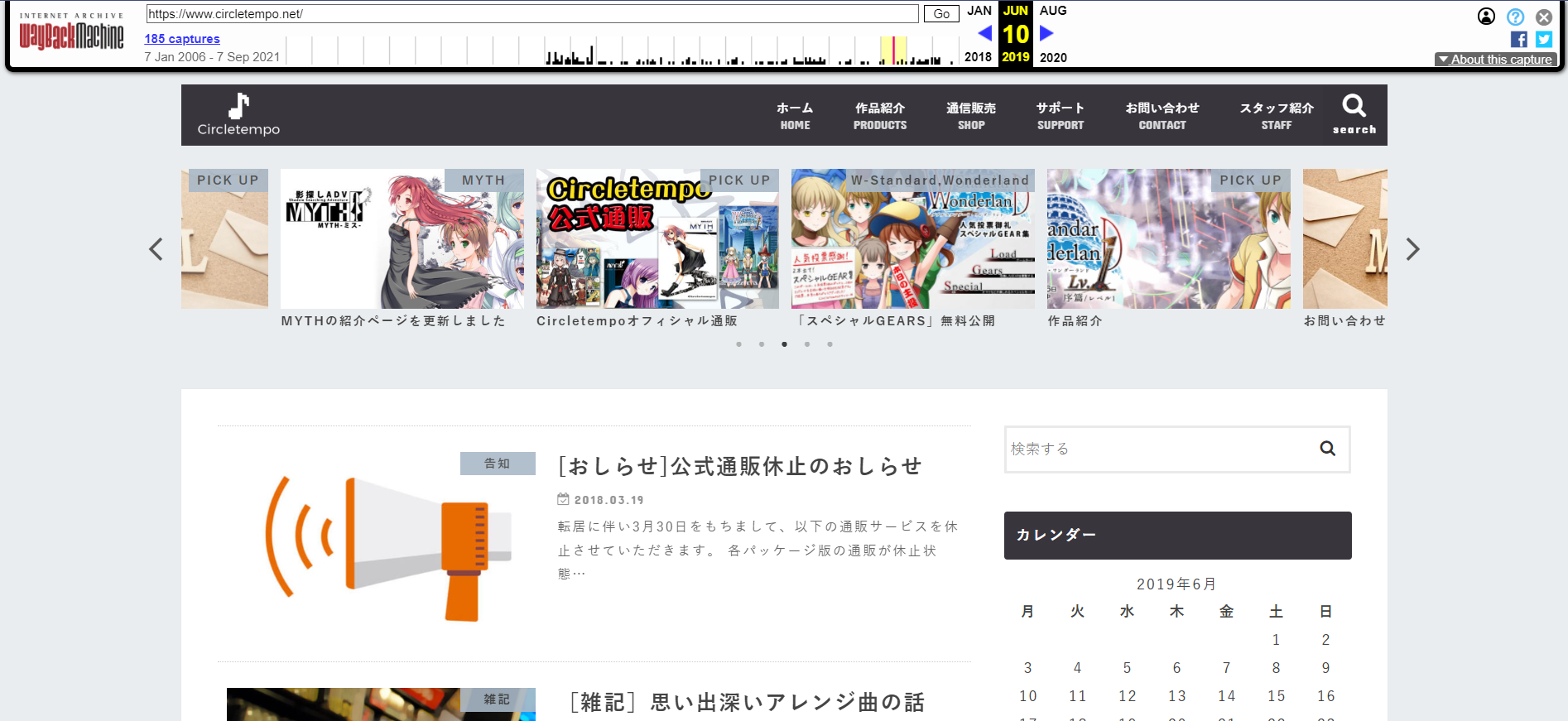This screenshot has width=1568, height=721.
Task: Slide carousel to the previous item
Action: (x=156, y=249)
